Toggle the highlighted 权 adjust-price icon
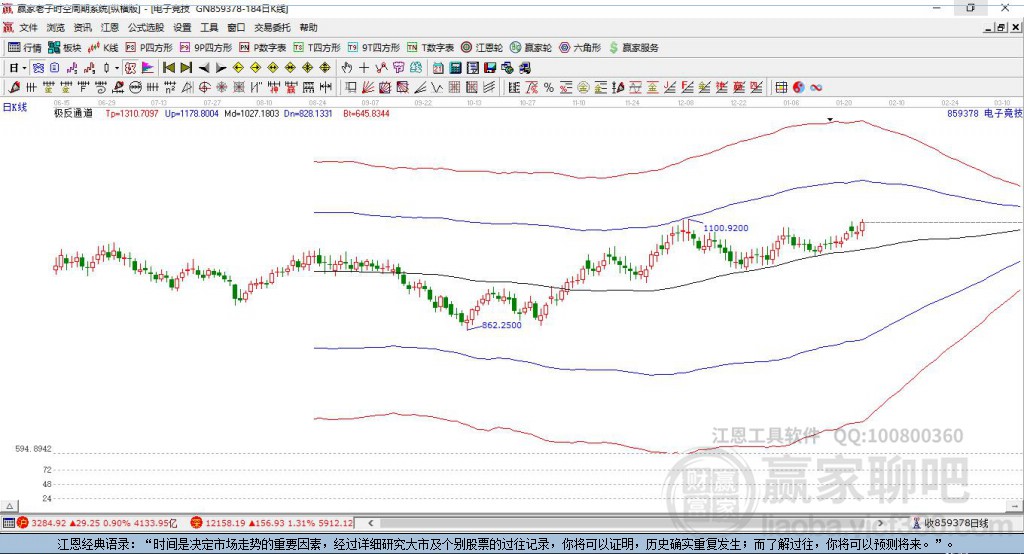This screenshot has width=1024, height=554. tap(131, 68)
